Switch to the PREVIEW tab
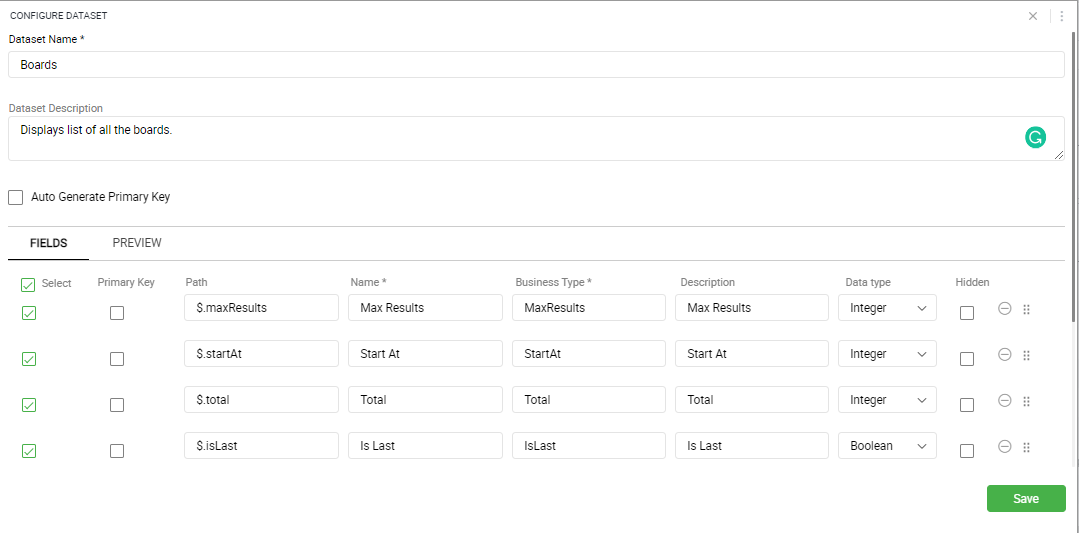This screenshot has height=533, width=1079. [137, 243]
